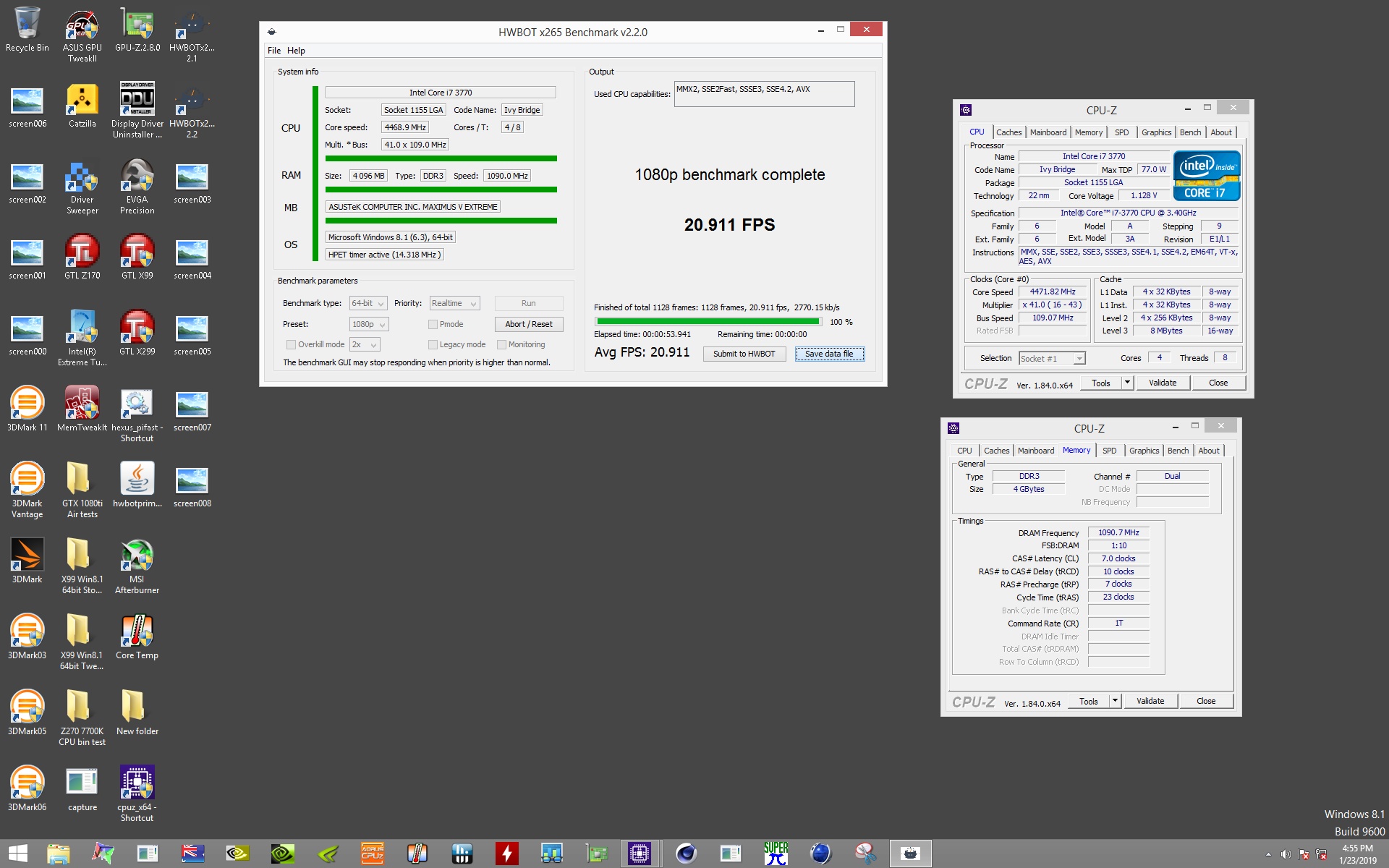The image size is (1389, 868).
Task: Open Graphics tab in lower CPU-Z
Action: (x=1144, y=451)
